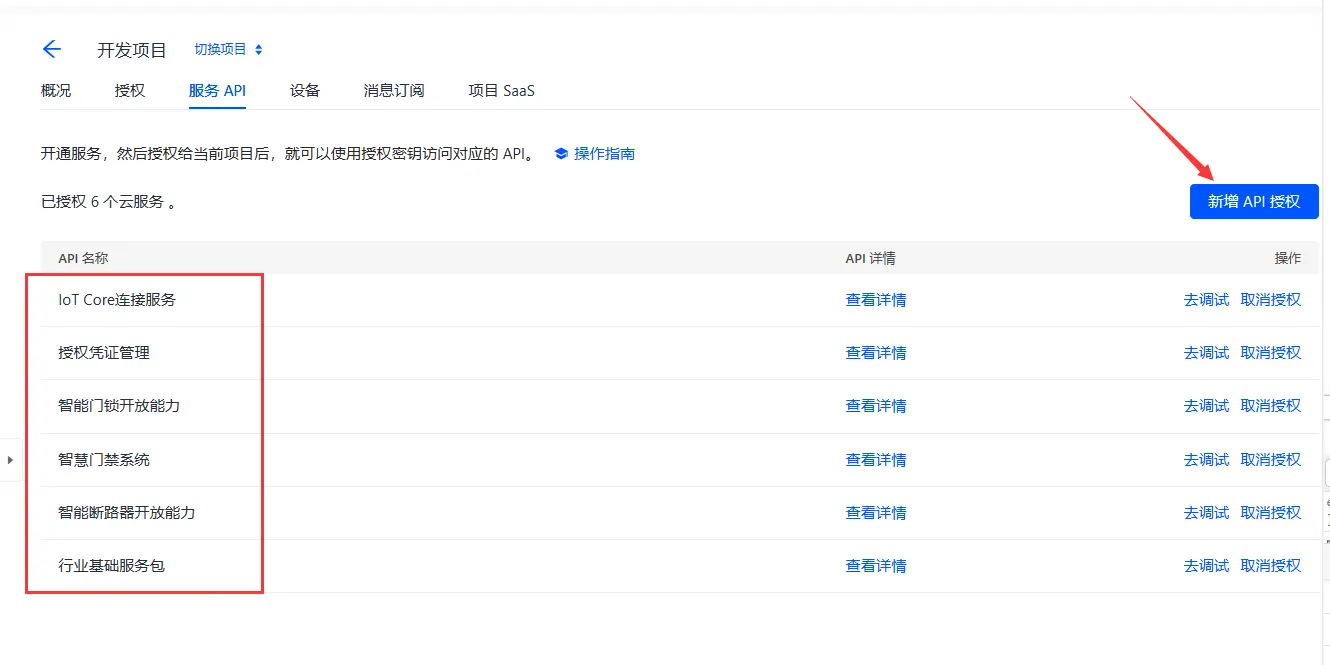Click 去调试 for IoT Core连接服务
The height and width of the screenshot is (665, 1330).
click(1206, 299)
